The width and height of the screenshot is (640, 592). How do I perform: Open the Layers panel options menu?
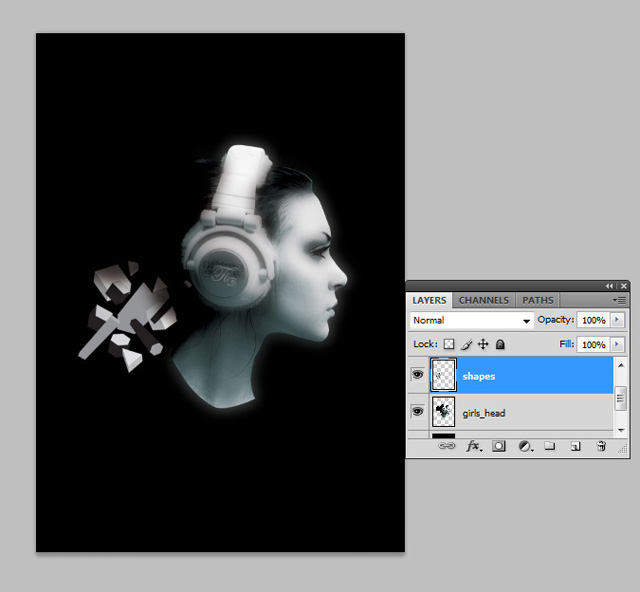click(x=620, y=300)
